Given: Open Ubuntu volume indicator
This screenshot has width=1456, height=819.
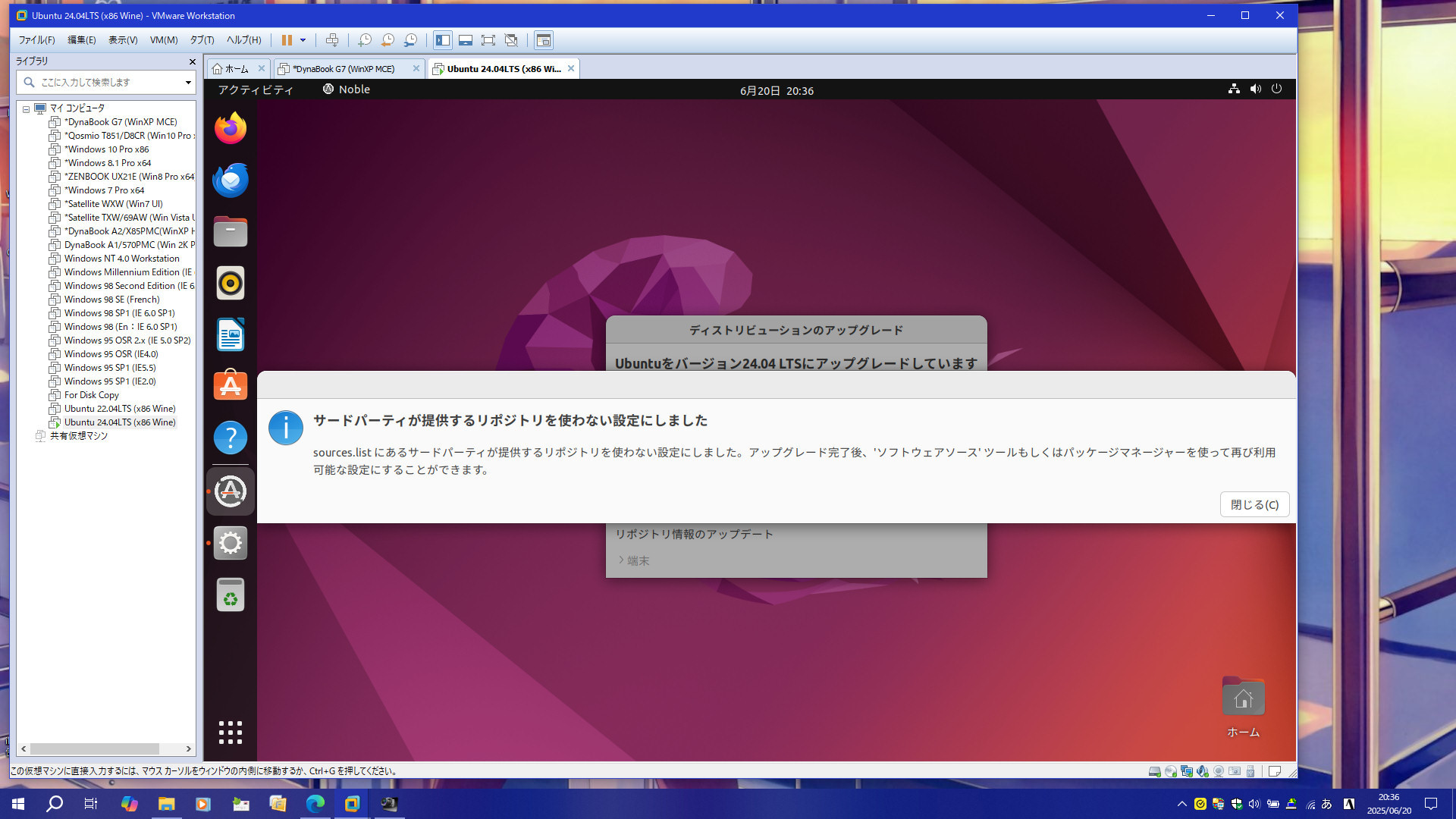Looking at the screenshot, I should coord(1256,89).
